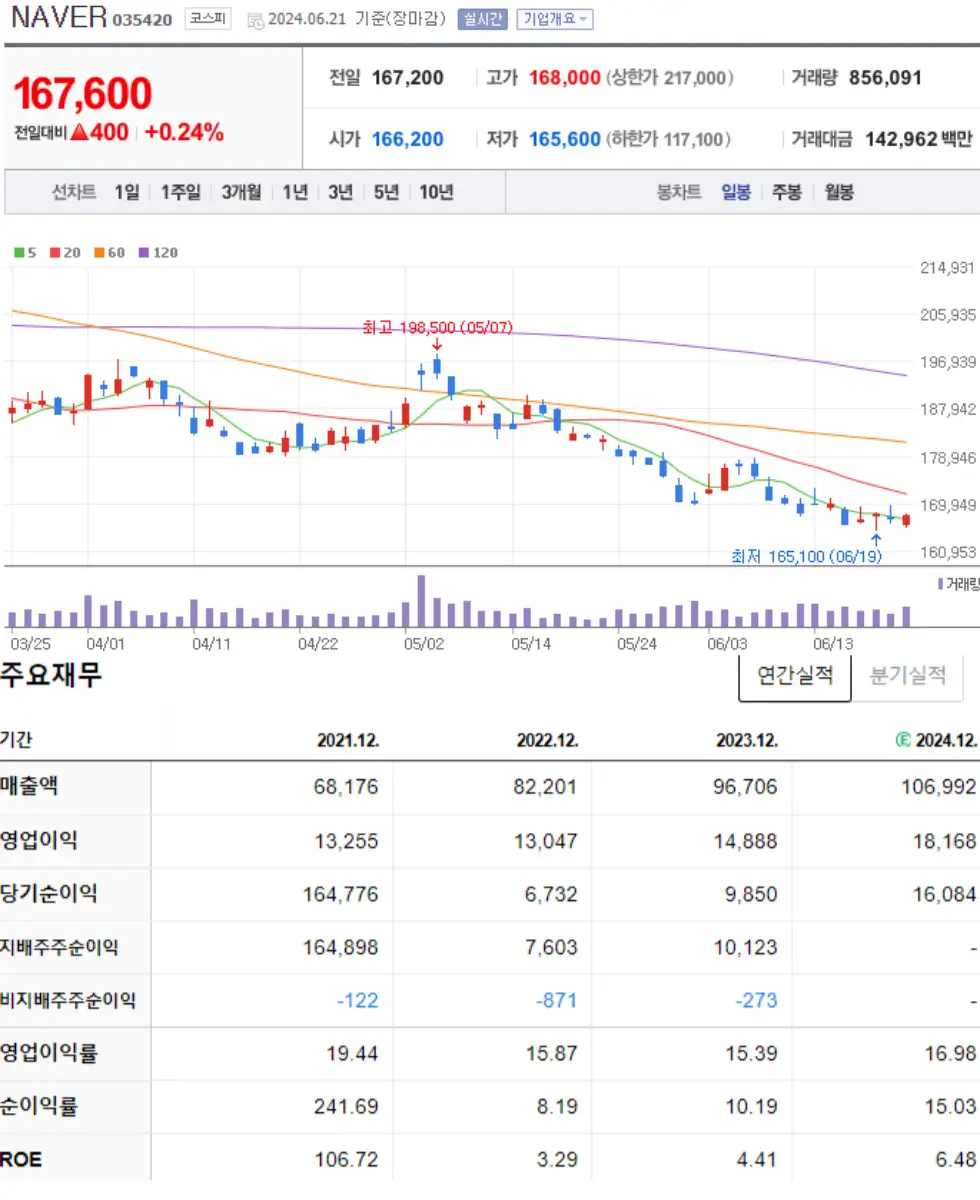The height and width of the screenshot is (1200, 980).
Task: Click the 코스피 market label
Action: tap(207, 19)
